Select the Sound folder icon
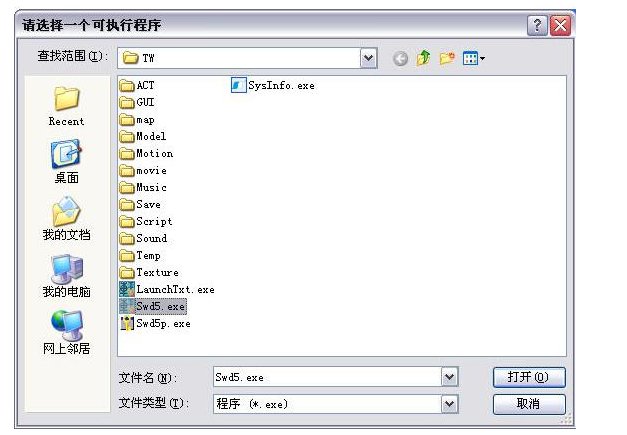This screenshot has width=627, height=435. pyautogui.click(x=127, y=239)
